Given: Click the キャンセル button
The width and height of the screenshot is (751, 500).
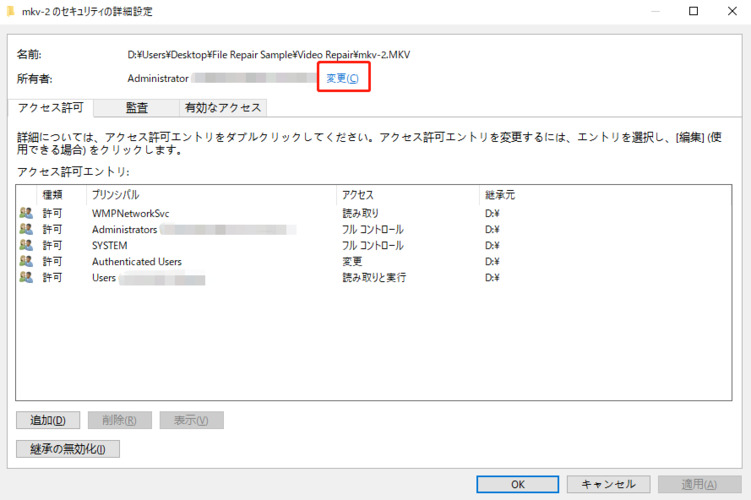Looking at the screenshot, I should (x=608, y=484).
